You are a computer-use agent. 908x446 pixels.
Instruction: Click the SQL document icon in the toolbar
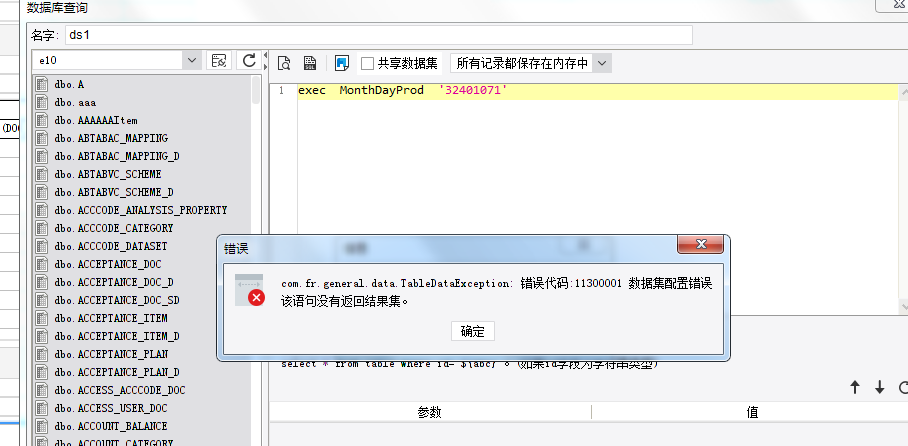coord(310,63)
